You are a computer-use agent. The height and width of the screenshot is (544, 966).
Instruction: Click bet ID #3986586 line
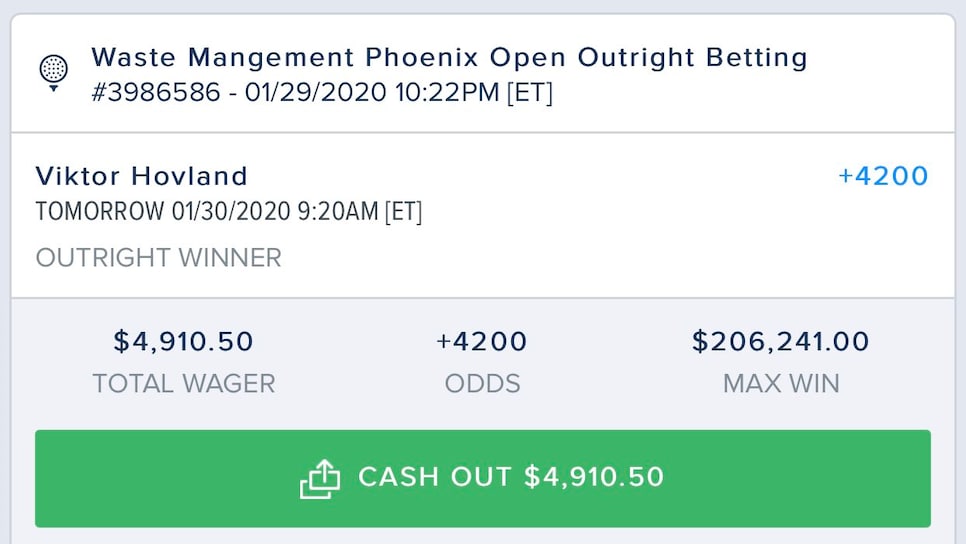[322, 93]
